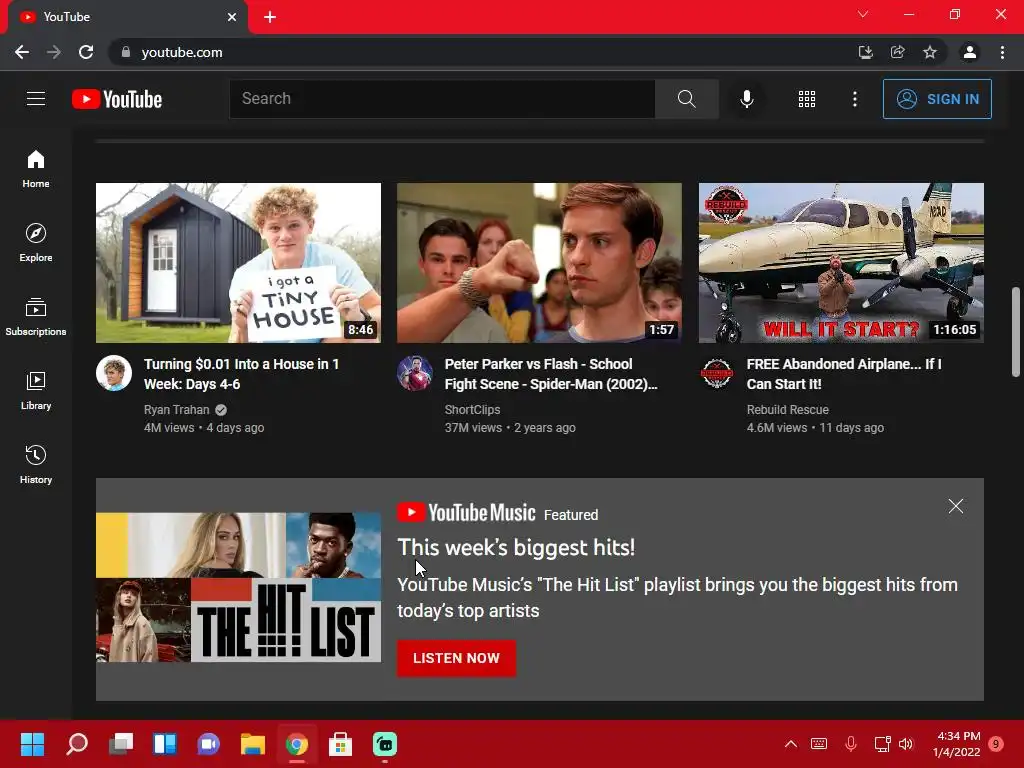Open the clock and date flyout
Image resolution: width=1024 pixels, height=768 pixels.
point(957,744)
